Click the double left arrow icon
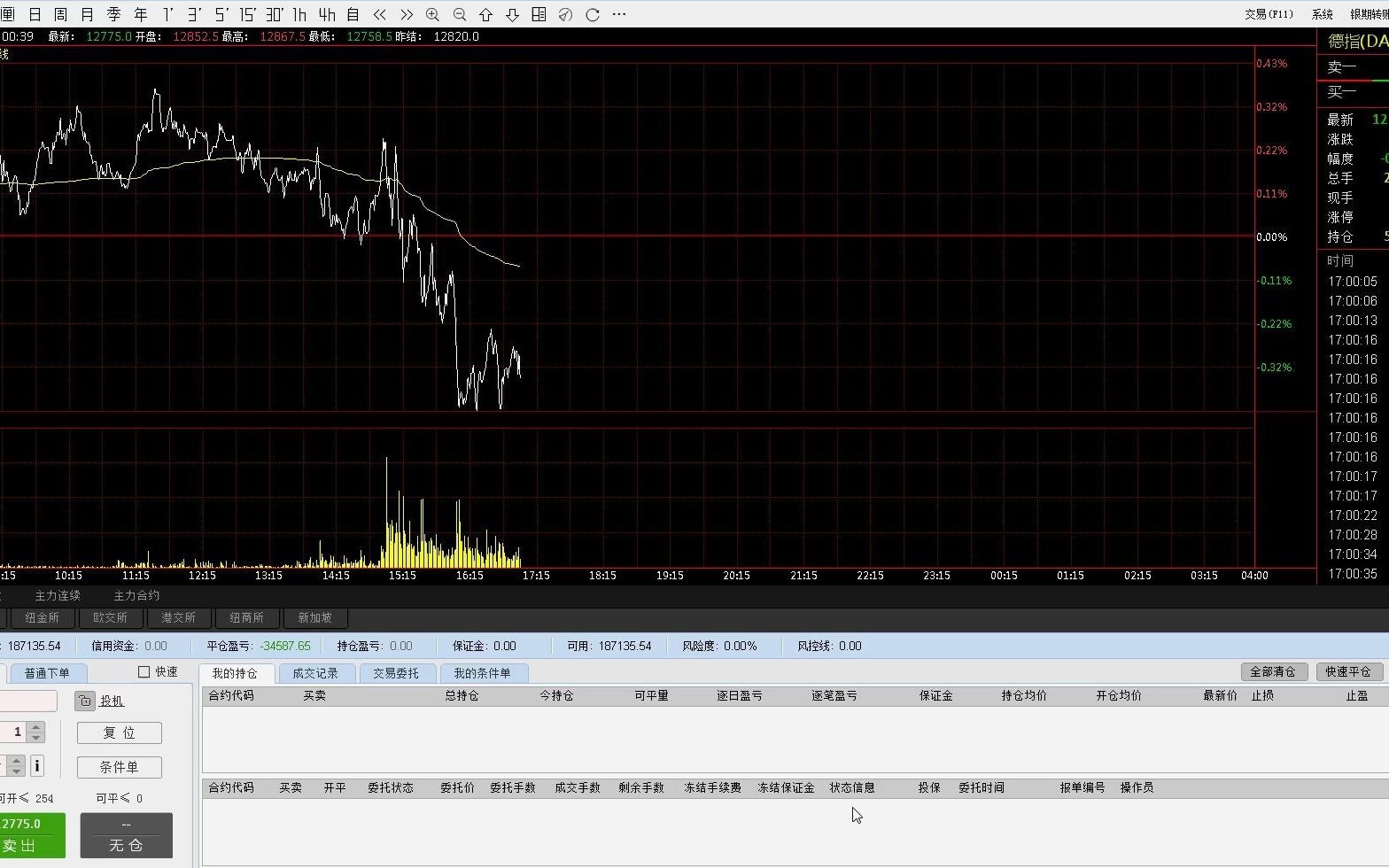Screen dimensions: 1389x868 (x=379, y=14)
